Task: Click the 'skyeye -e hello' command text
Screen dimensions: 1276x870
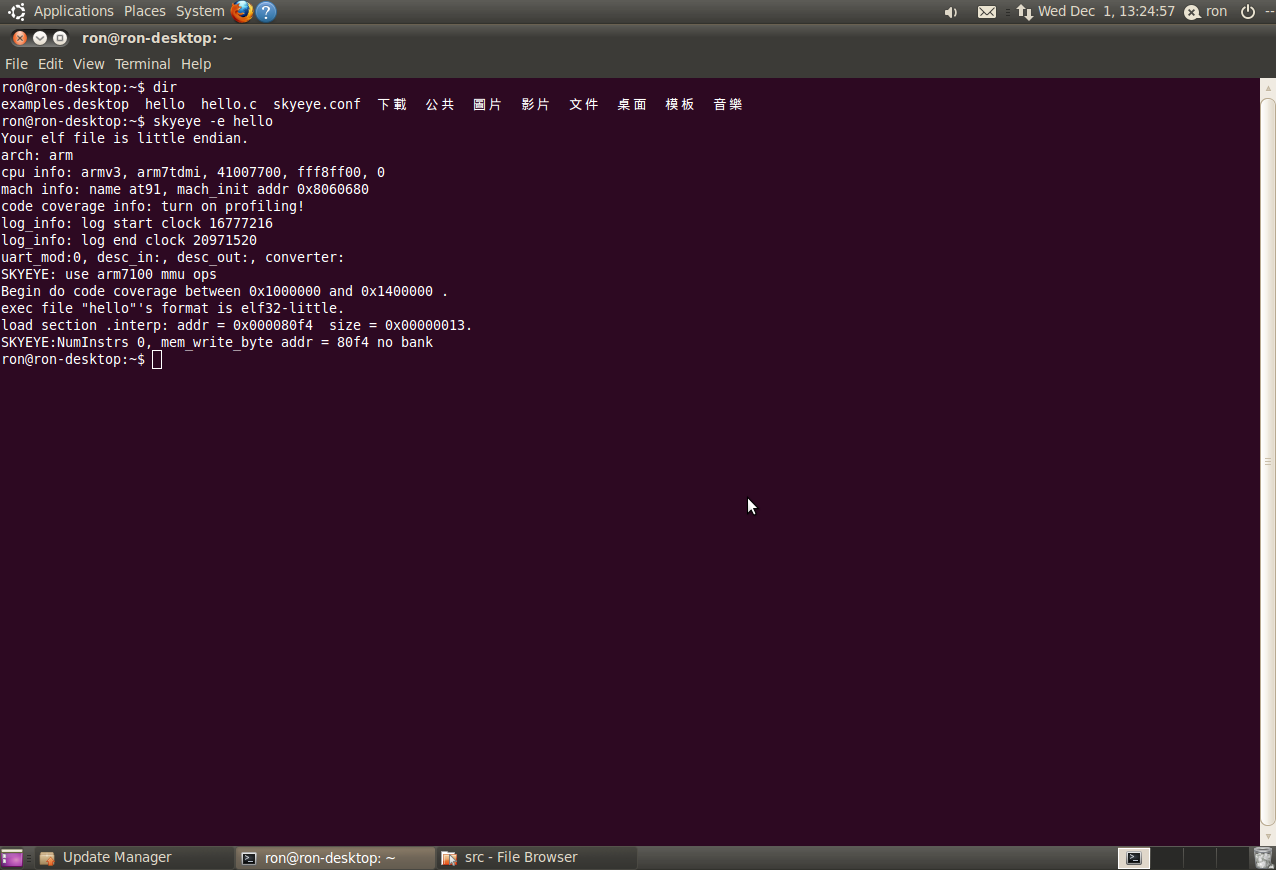Action: tap(213, 121)
